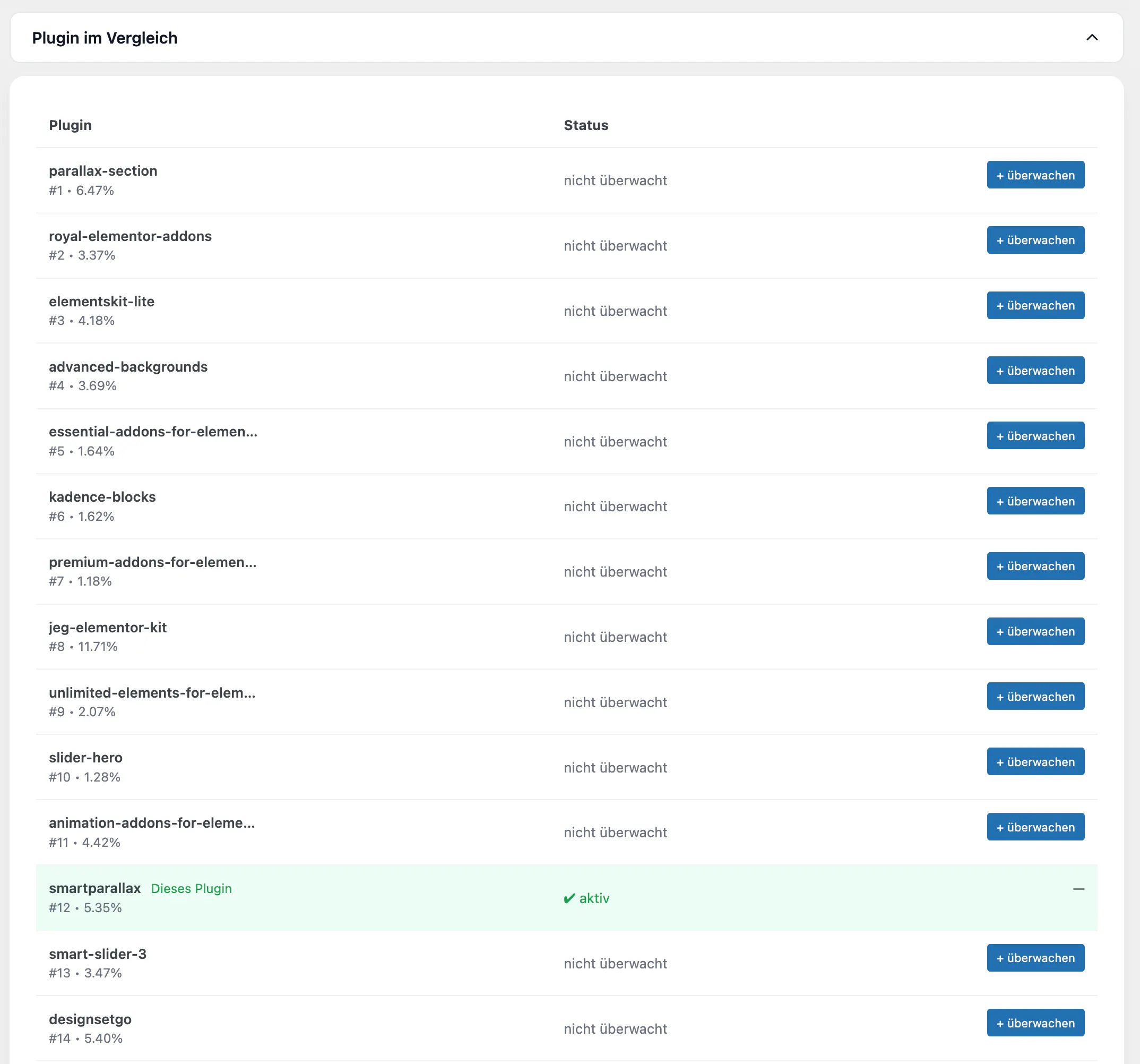Click rank text #12 • 5.35%
The height and width of the screenshot is (1064, 1140).
pyautogui.click(x=85, y=908)
